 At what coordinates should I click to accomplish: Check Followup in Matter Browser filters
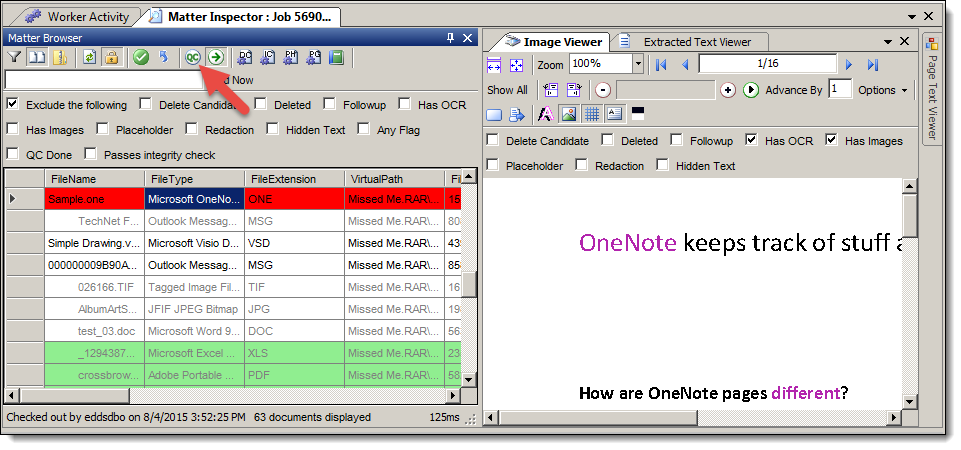[330, 104]
